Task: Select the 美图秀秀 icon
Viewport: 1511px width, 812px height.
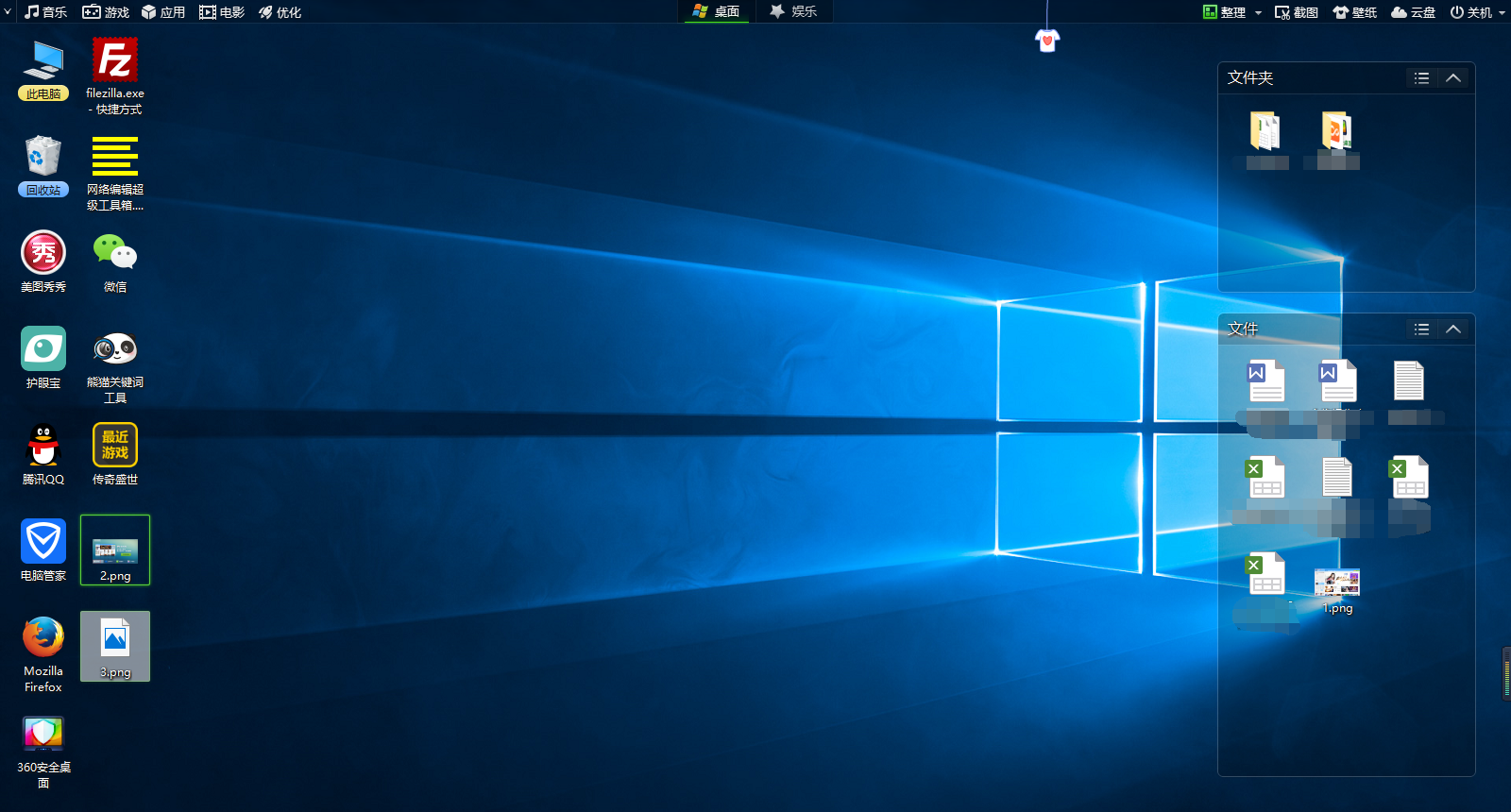Action: point(43,253)
